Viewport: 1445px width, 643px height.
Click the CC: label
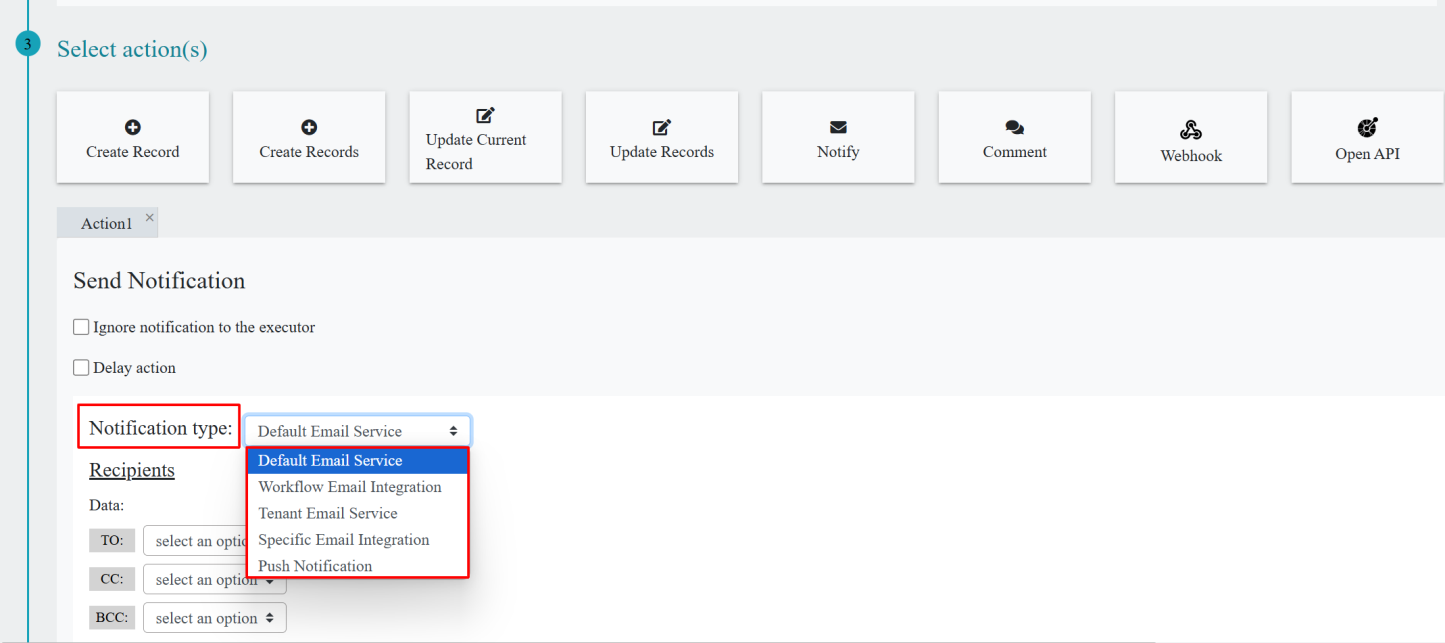tap(111, 579)
